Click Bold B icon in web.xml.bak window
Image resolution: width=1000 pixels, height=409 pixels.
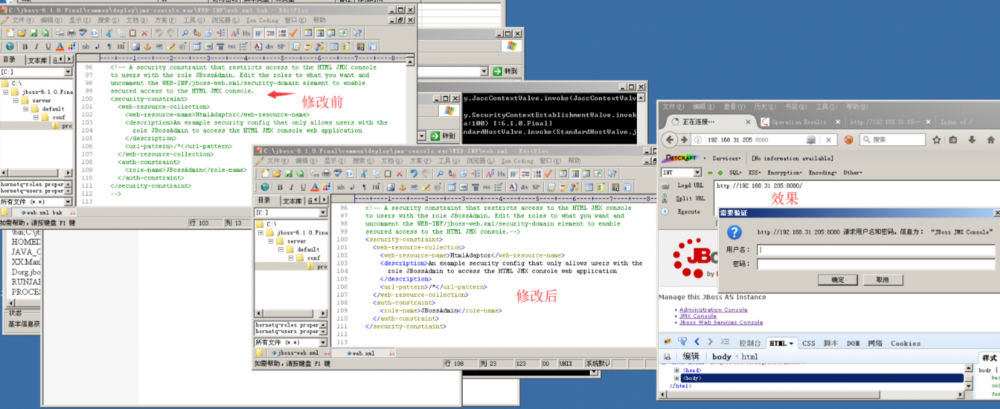[25, 46]
